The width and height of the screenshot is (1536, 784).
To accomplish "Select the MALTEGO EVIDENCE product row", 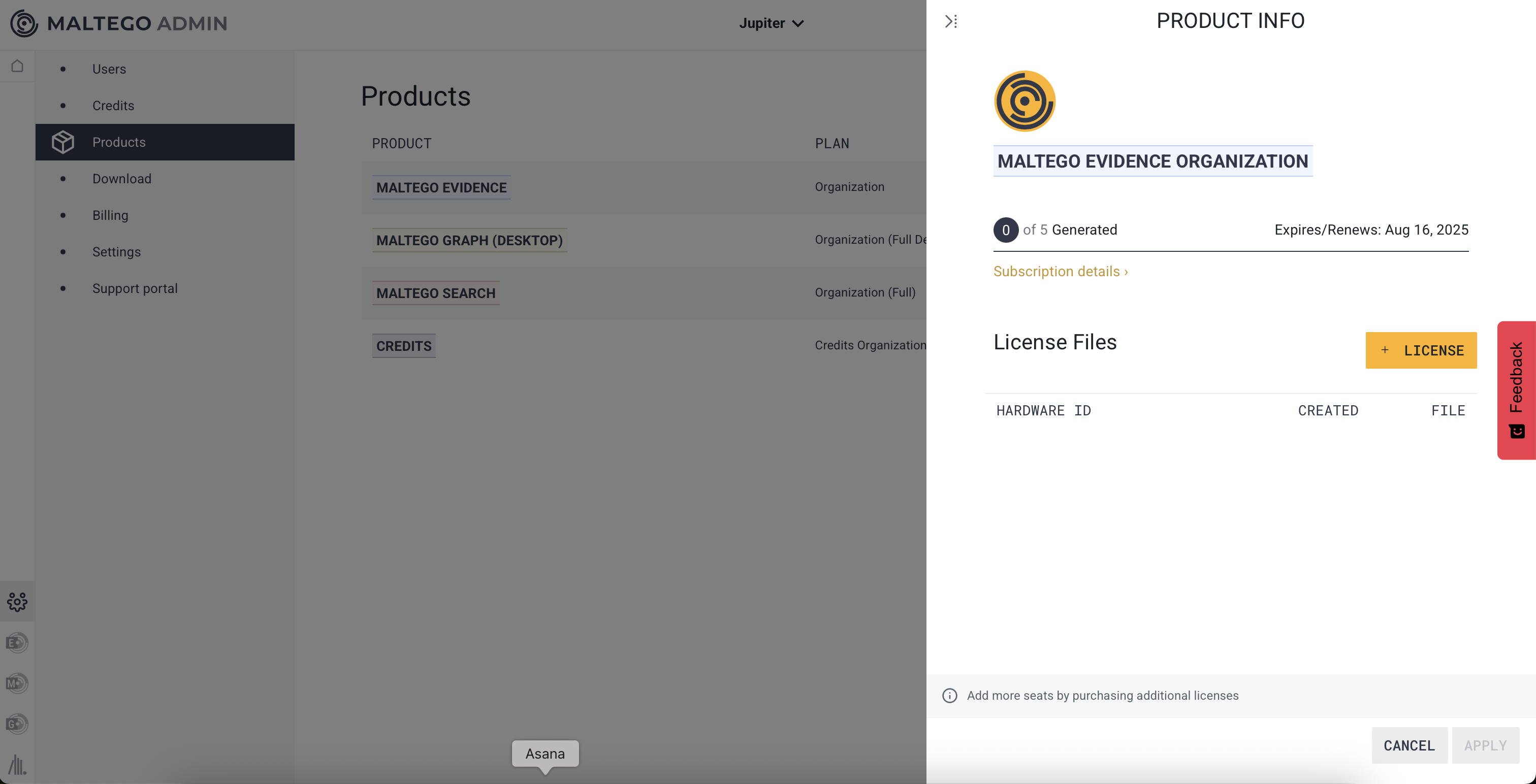I will tap(441, 187).
